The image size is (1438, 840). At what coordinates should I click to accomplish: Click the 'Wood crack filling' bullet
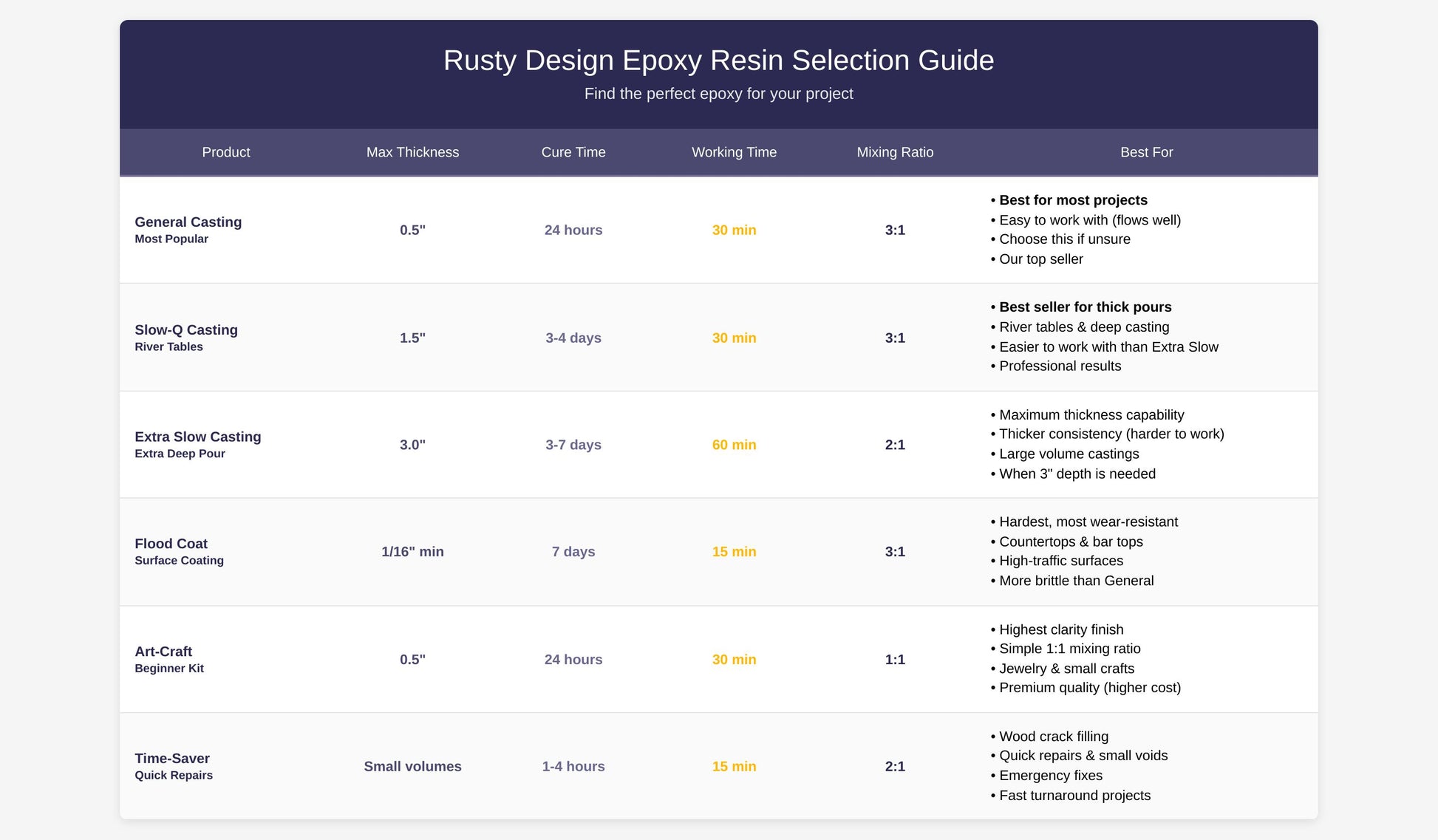click(x=1053, y=737)
